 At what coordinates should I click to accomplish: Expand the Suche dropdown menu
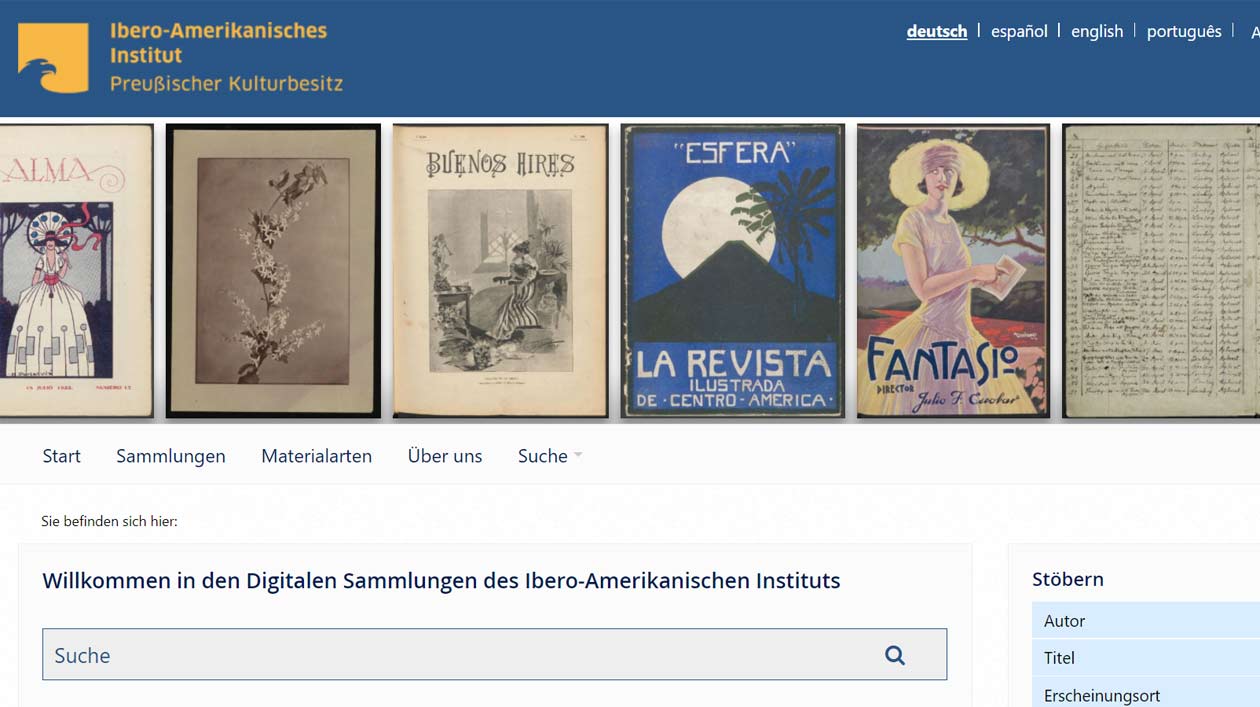click(x=550, y=456)
